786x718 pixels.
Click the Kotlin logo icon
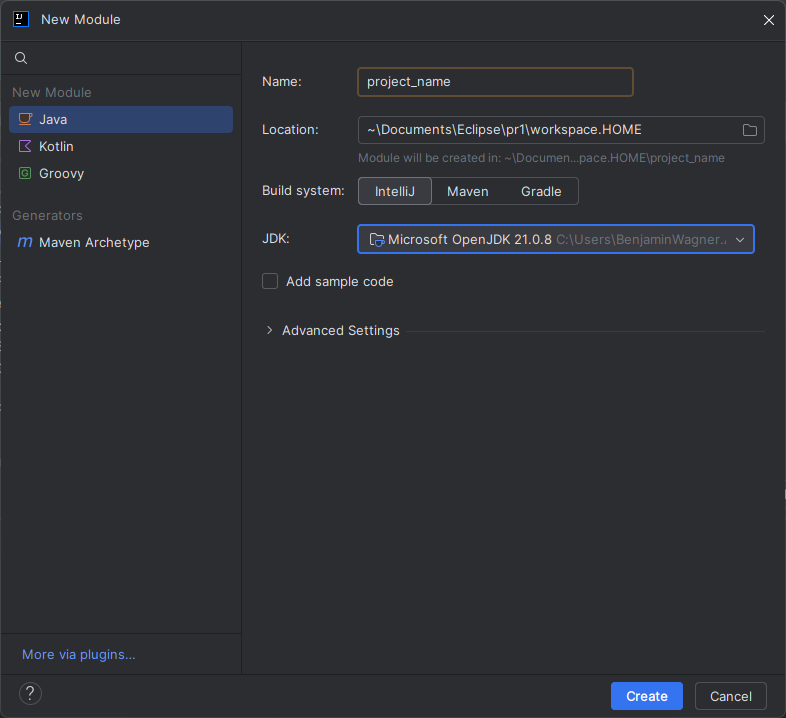pos(25,146)
